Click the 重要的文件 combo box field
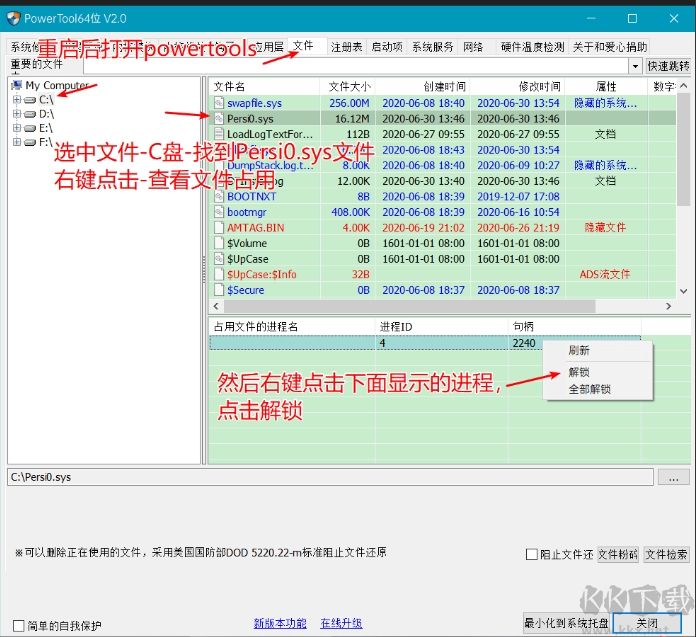696x637 pixels. tap(356, 66)
